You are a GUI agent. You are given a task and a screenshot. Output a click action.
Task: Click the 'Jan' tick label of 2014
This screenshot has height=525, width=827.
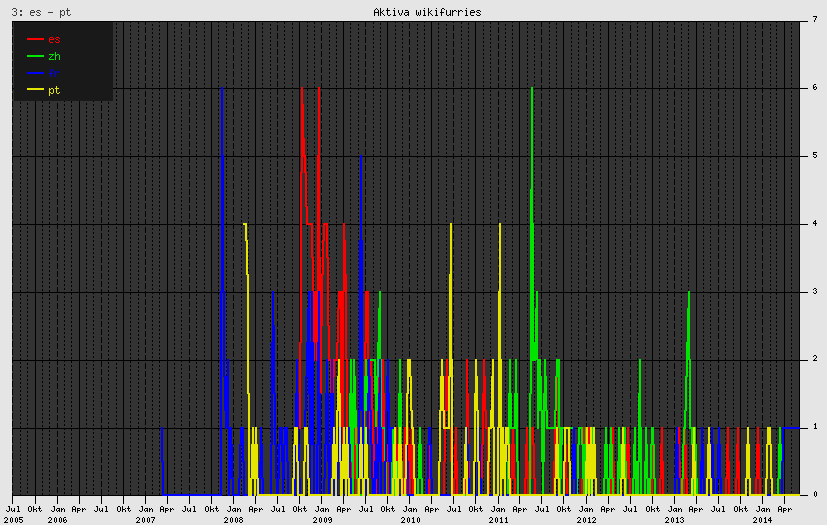[763, 509]
